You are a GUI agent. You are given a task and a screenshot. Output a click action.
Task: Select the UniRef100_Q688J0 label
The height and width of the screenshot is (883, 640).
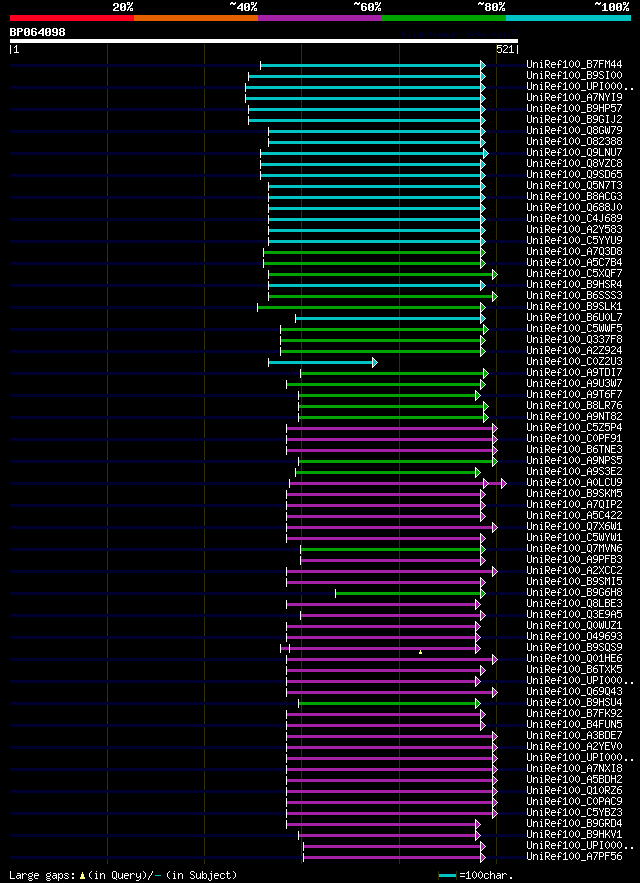click(x=574, y=207)
